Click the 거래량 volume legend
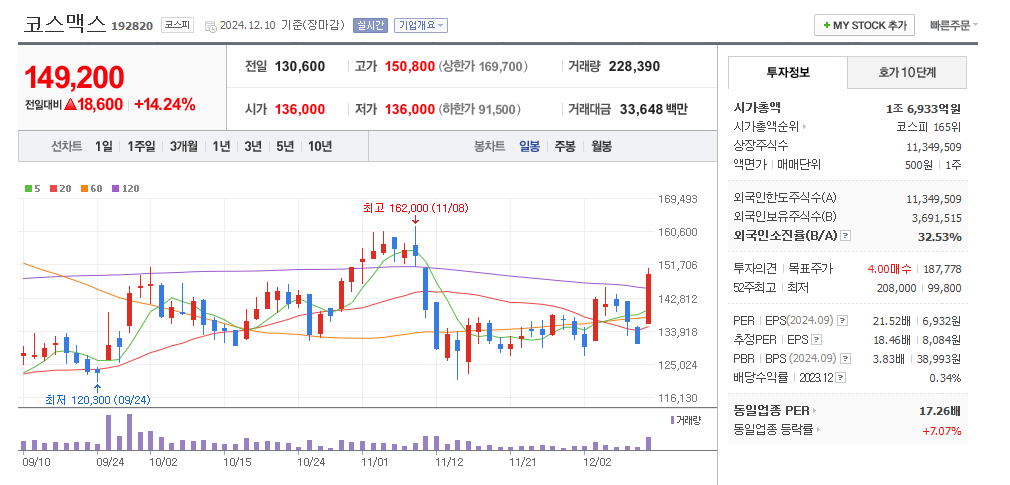Screen dimensions: 1010x485 click(x=685, y=420)
